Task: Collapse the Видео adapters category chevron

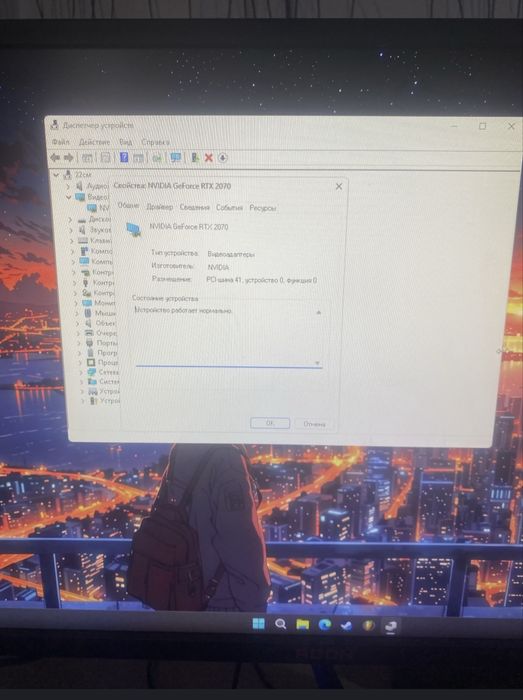Action: pyautogui.click(x=69, y=197)
